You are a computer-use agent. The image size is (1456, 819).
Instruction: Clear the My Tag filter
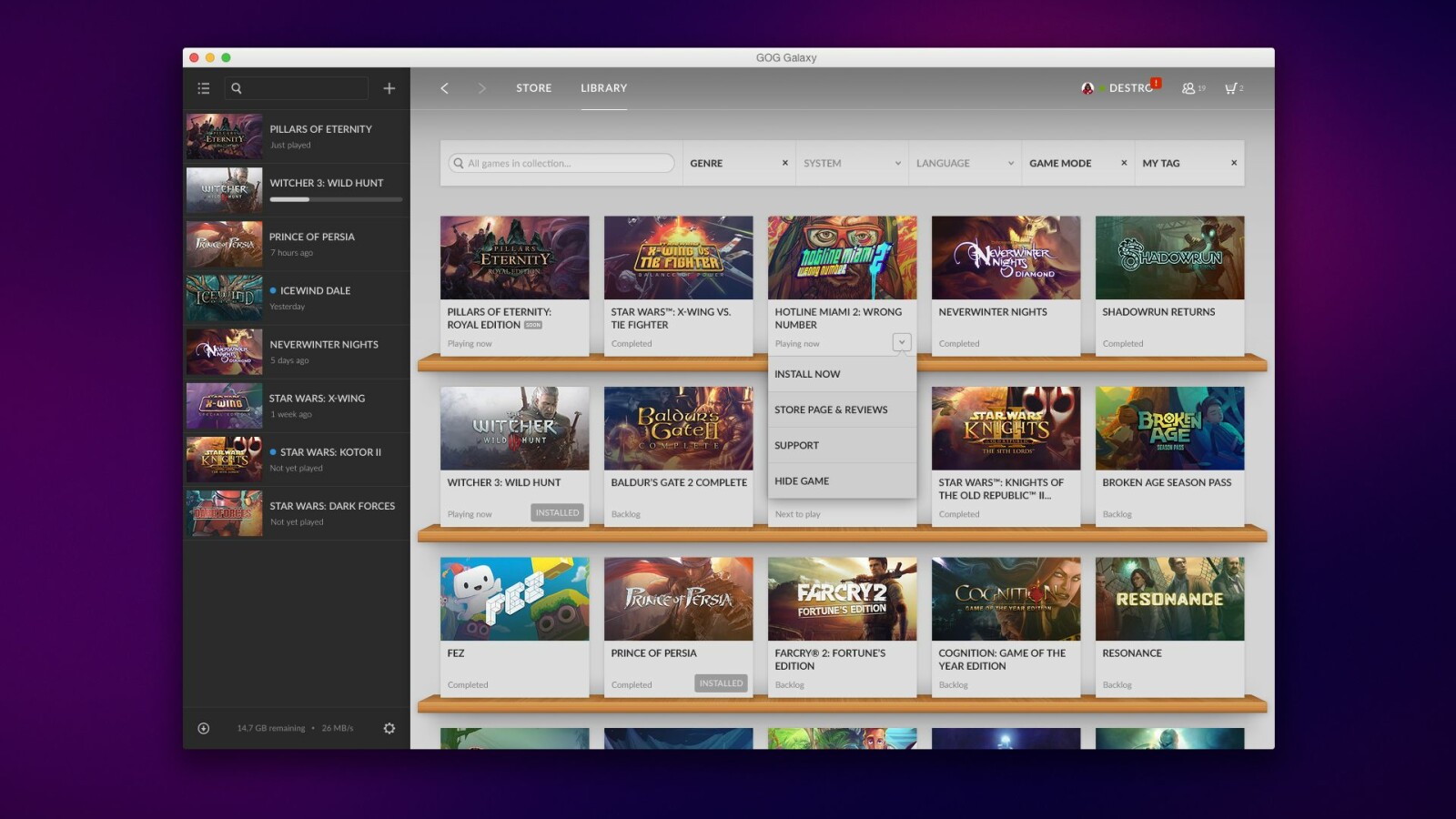[x=1233, y=163]
